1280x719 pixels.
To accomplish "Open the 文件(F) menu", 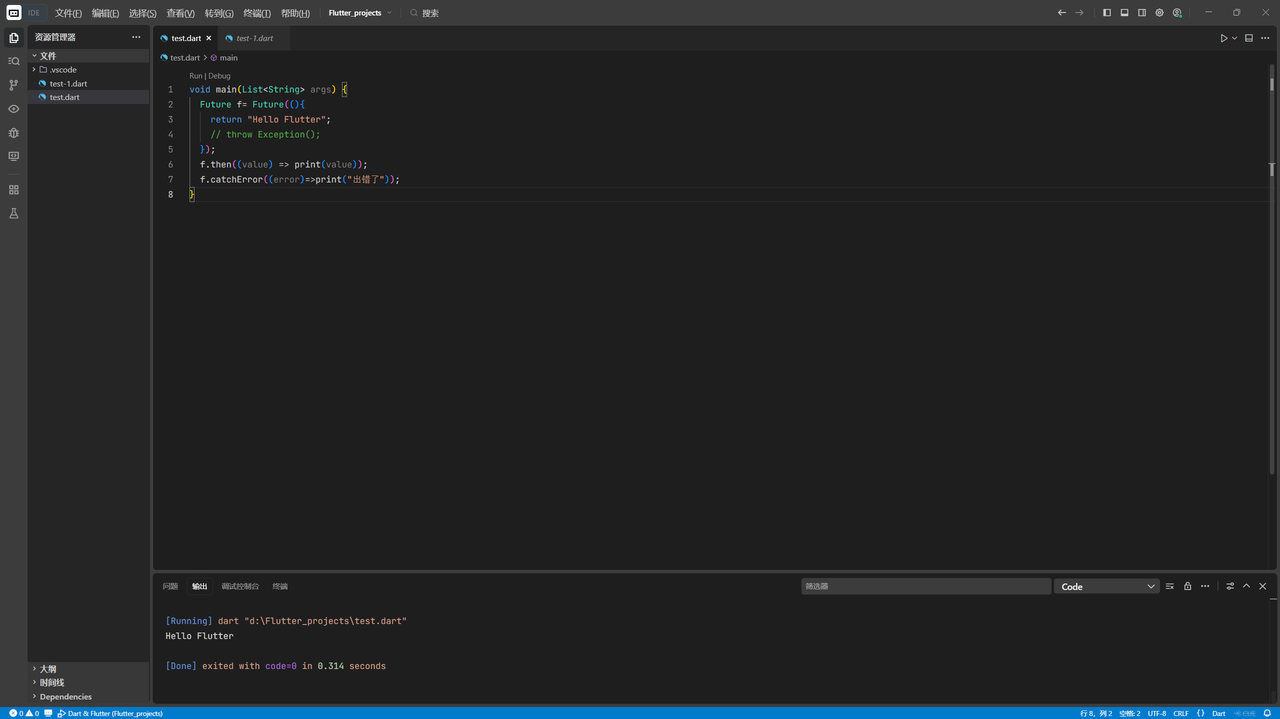I will [x=68, y=13].
